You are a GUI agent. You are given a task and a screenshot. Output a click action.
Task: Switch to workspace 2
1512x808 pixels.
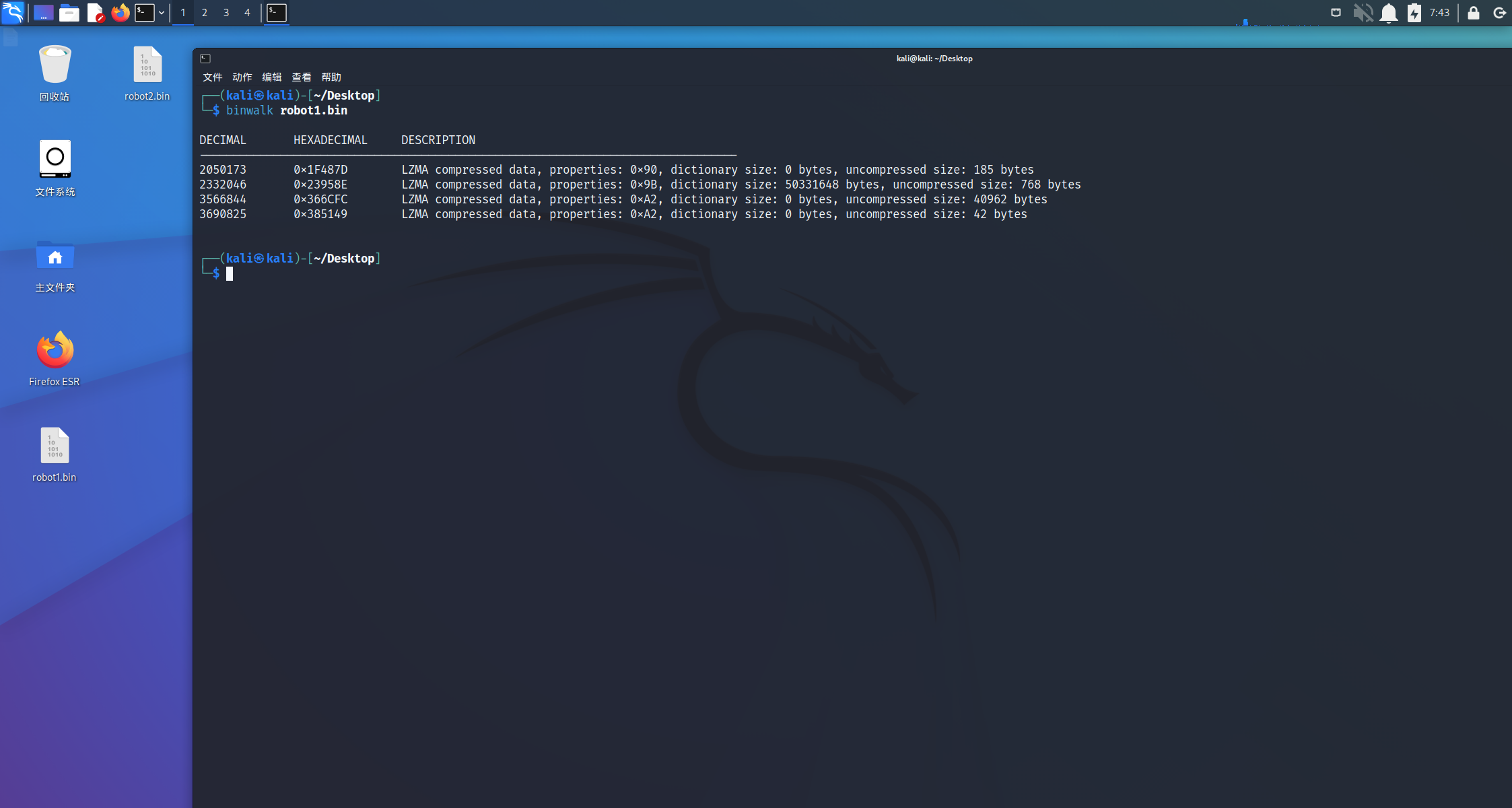coord(205,13)
